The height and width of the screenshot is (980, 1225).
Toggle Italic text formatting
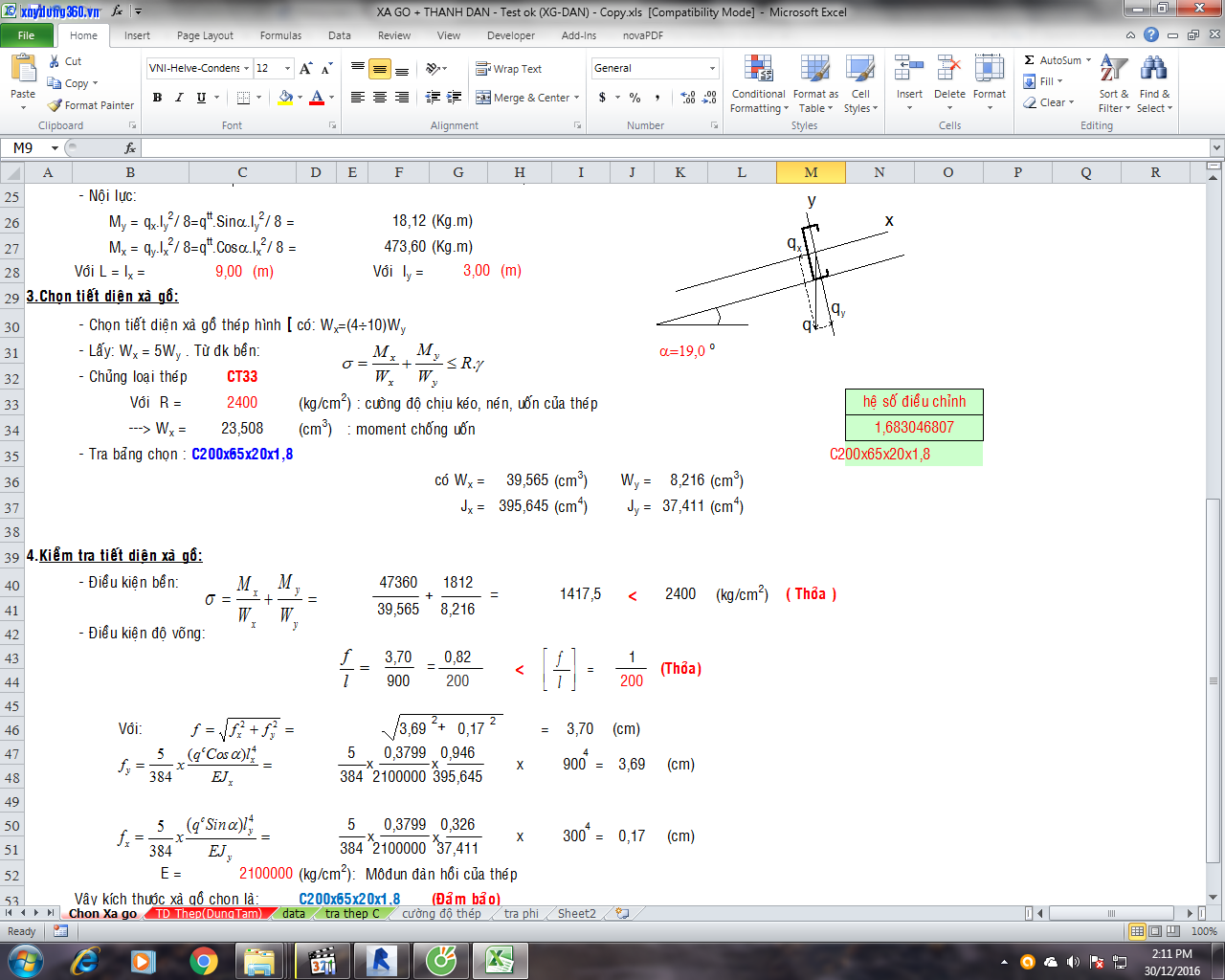179,98
